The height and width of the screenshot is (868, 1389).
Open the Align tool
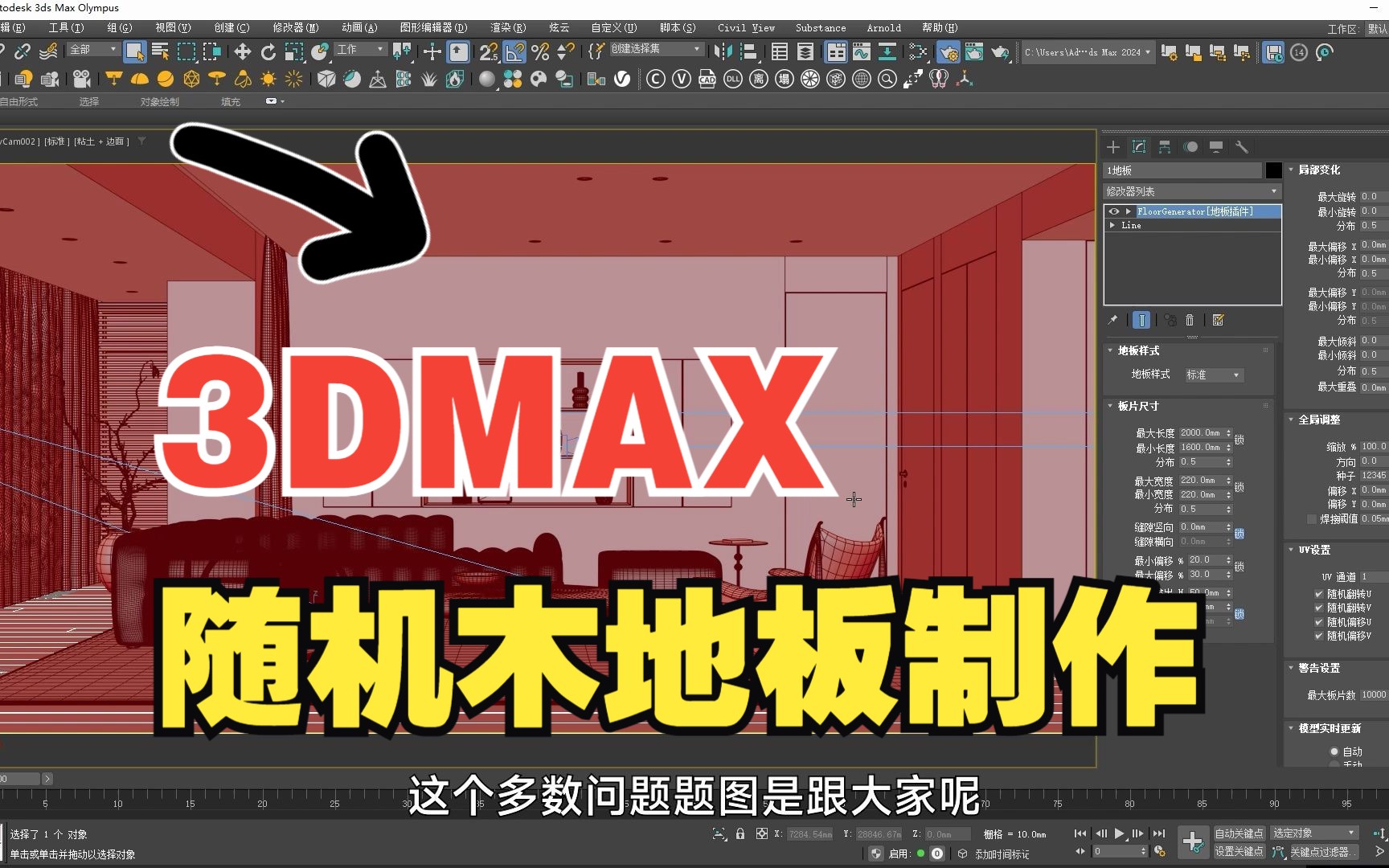[x=749, y=52]
